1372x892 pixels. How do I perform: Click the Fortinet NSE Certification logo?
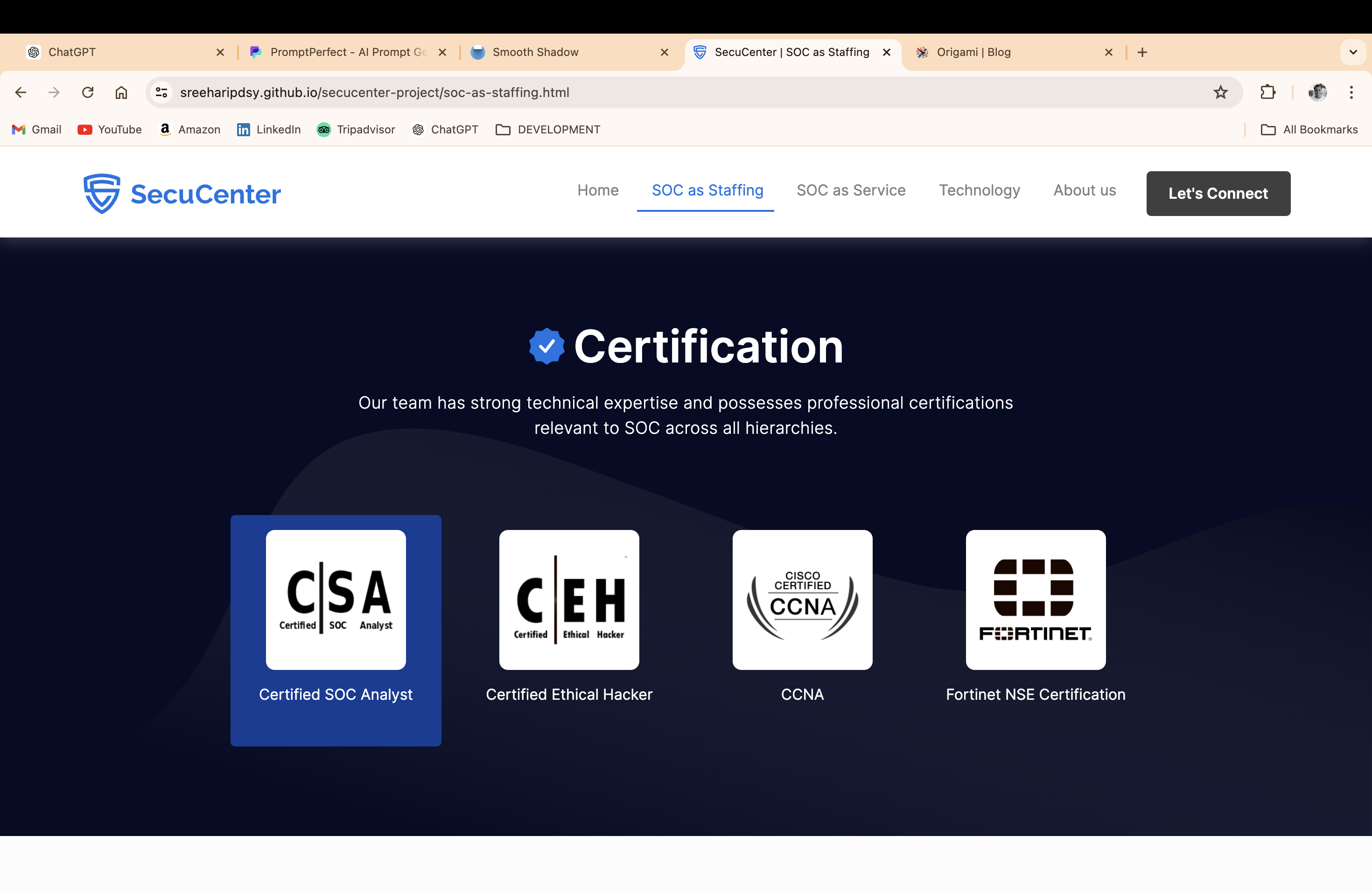point(1036,599)
